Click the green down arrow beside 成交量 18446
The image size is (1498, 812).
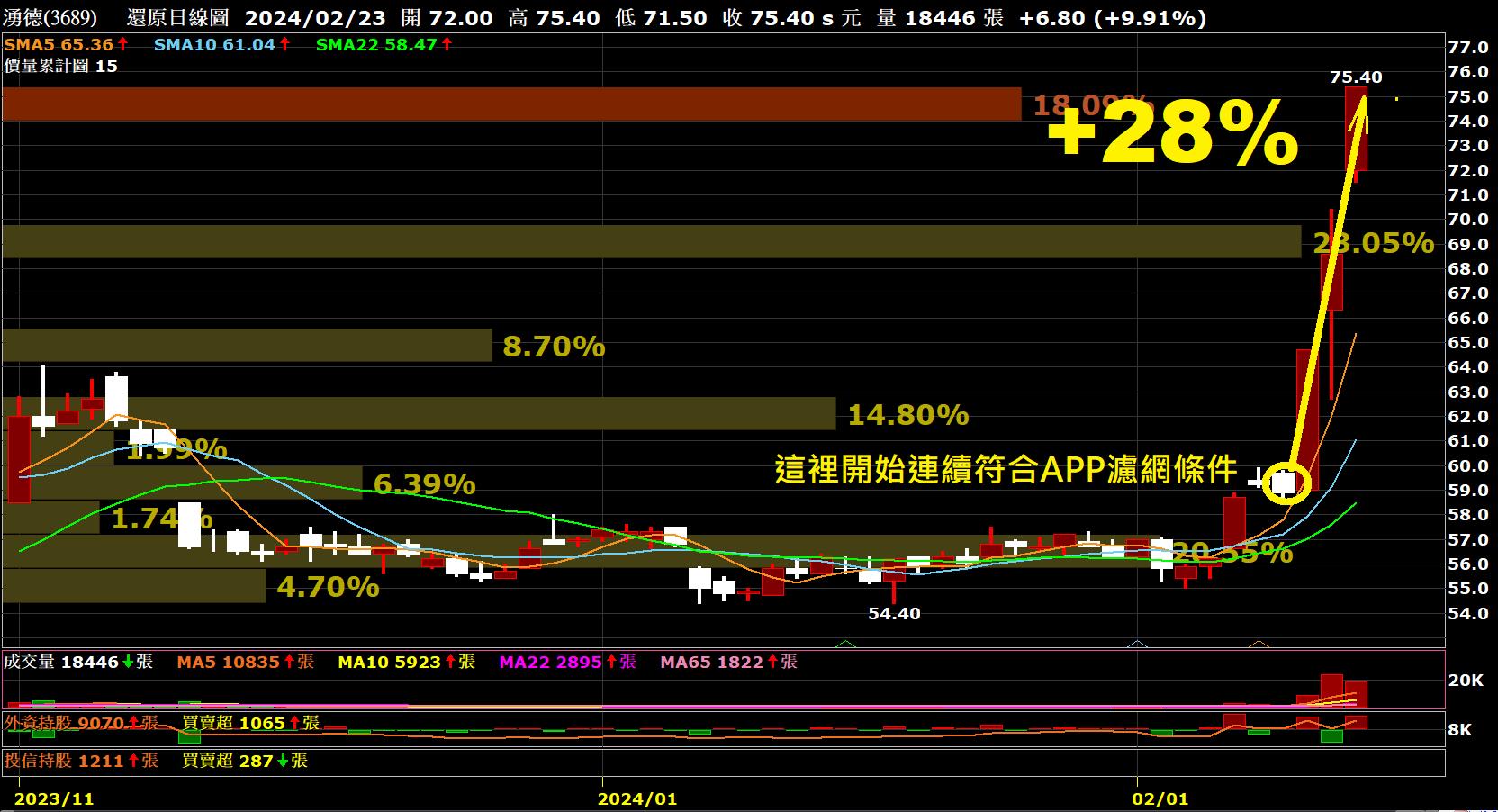pos(127,662)
